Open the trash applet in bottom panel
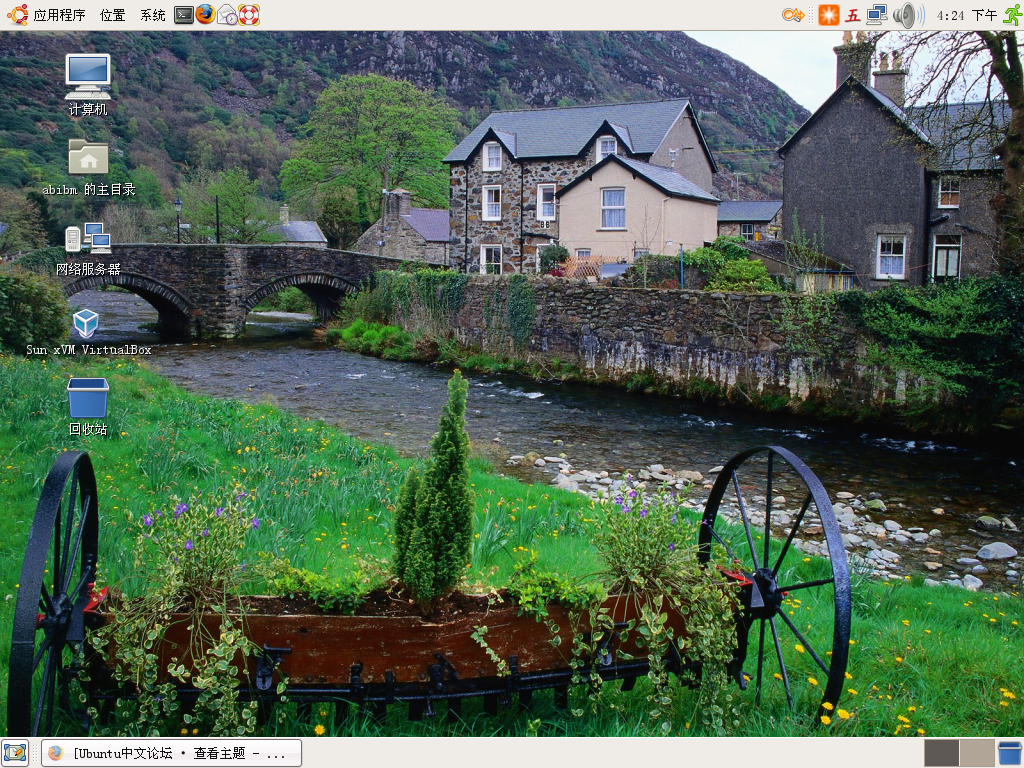 1010,753
